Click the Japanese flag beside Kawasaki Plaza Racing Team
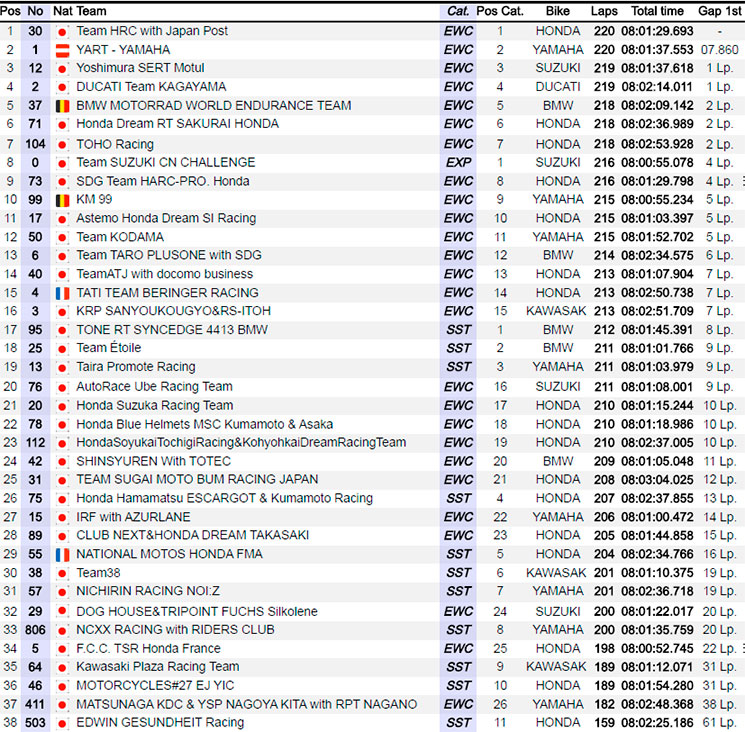Viewport: 745px width, 732px height. pyautogui.click(x=62, y=668)
